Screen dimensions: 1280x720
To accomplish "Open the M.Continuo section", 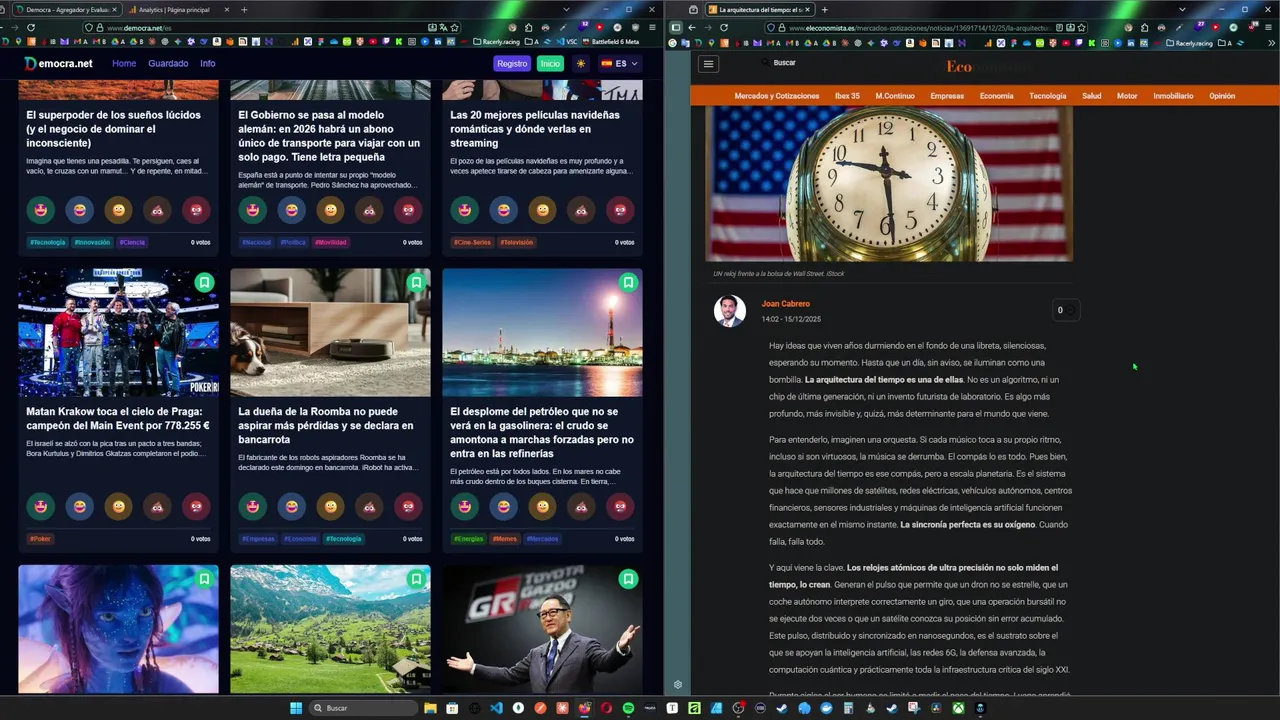I will pyautogui.click(x=895, y=96).
